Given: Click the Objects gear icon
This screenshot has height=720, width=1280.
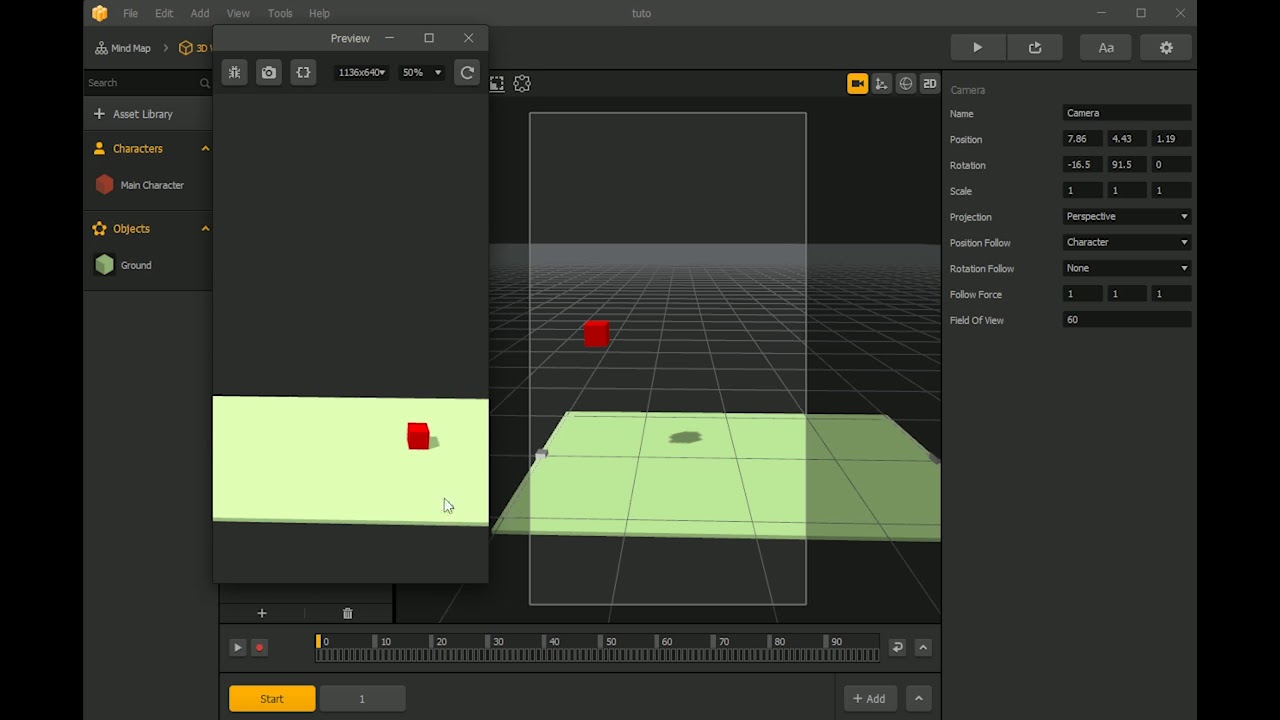Looking at the screenshot, I should point(99,229).
